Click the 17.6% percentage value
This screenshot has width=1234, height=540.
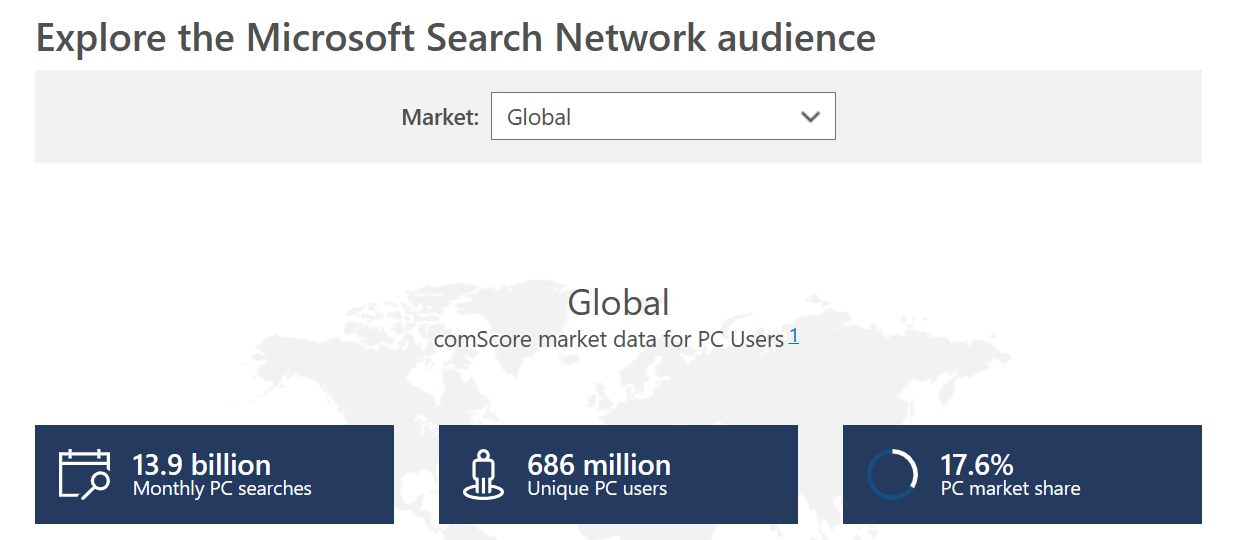(x=976, y=465)
